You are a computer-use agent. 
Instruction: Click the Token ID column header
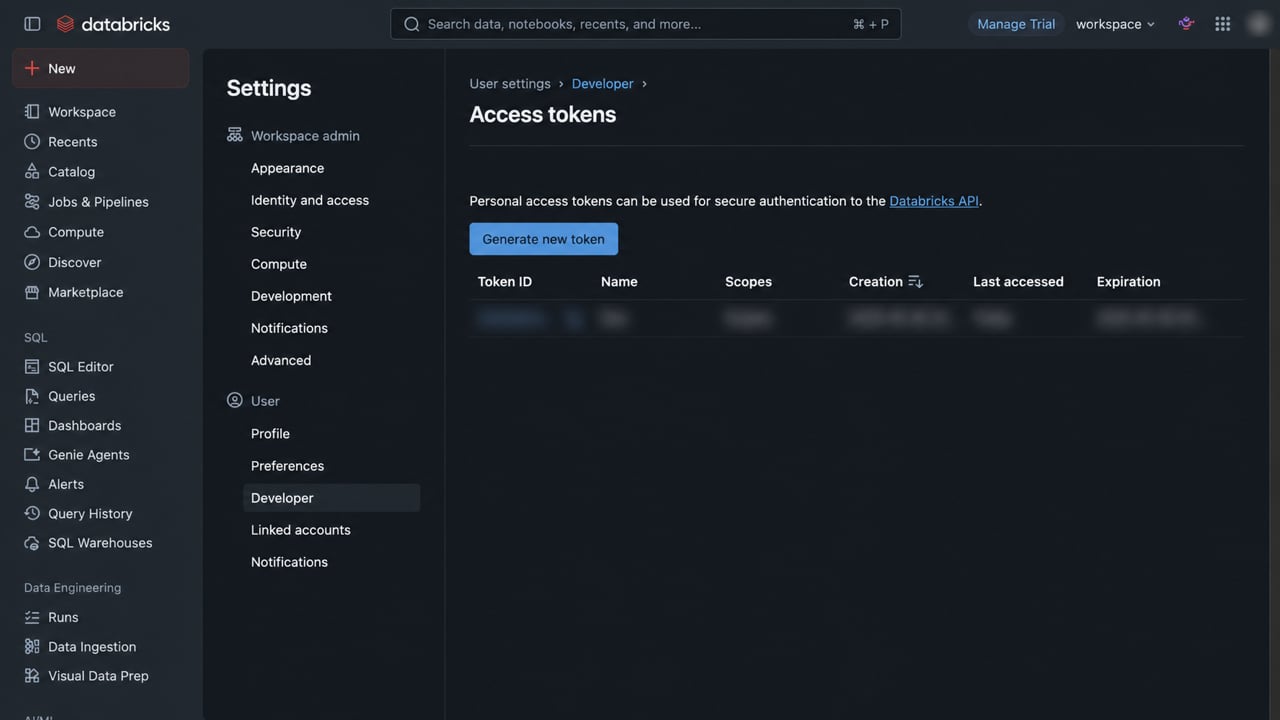point(505,282)
